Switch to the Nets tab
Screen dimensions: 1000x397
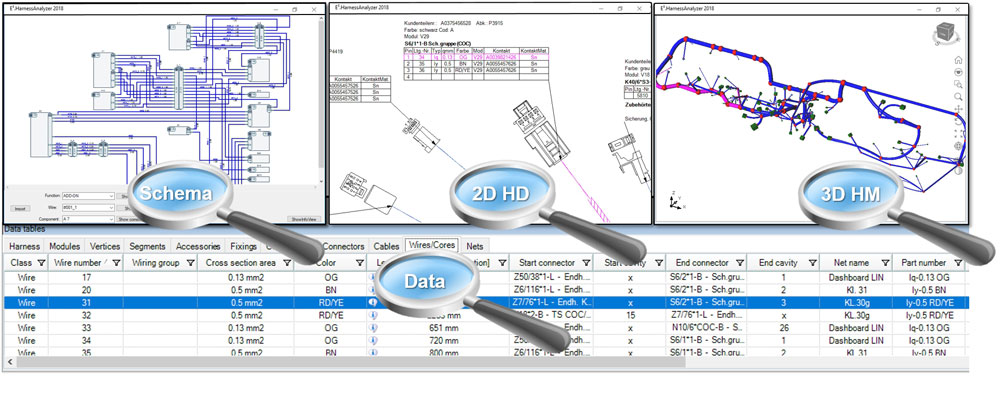pyautogui.click(x=474, y=246)
